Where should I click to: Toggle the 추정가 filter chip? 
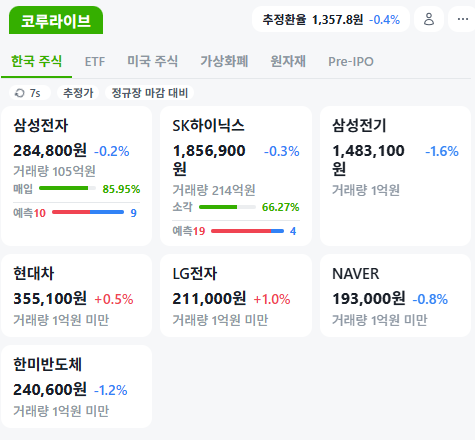pyautogui.click(x=78, y=93)
